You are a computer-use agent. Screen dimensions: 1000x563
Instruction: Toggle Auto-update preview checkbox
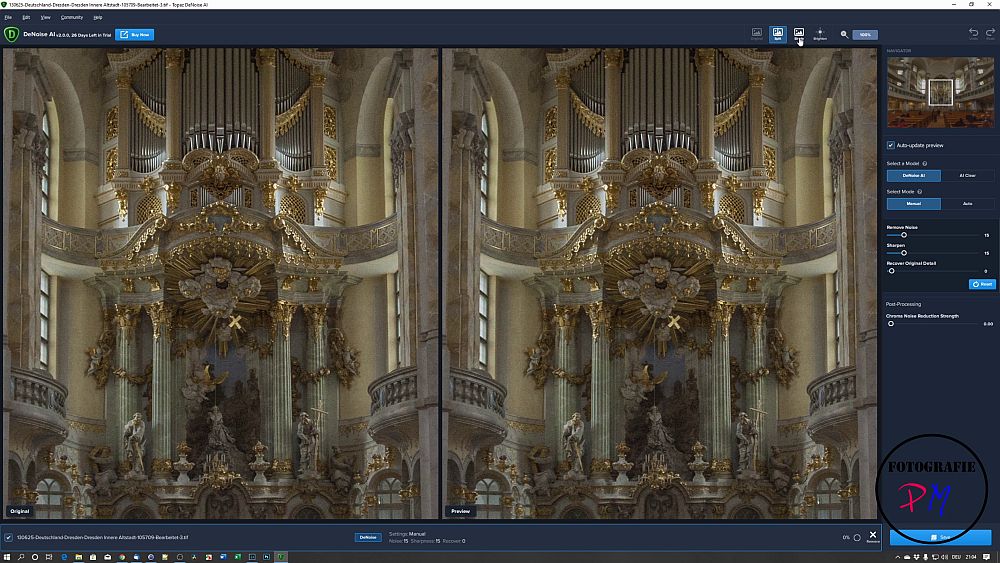pyautogui.click(x=890, y=145)
